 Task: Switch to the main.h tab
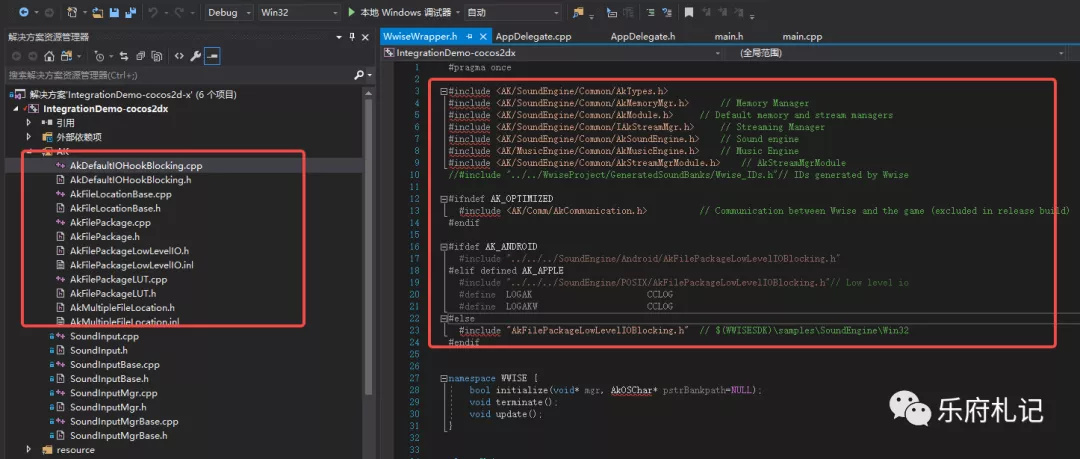tap(729, 37)
